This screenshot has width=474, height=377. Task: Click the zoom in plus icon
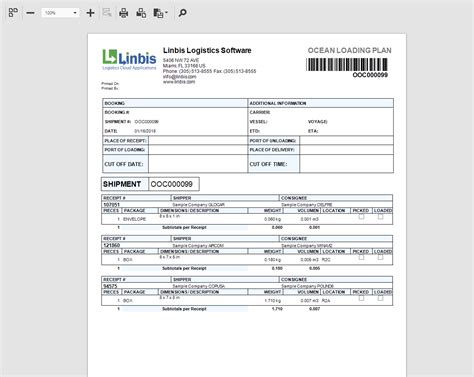90,13
